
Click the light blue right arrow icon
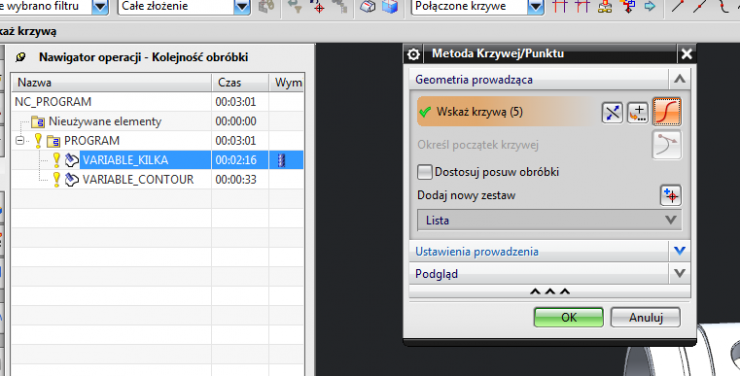click(650, 7)
